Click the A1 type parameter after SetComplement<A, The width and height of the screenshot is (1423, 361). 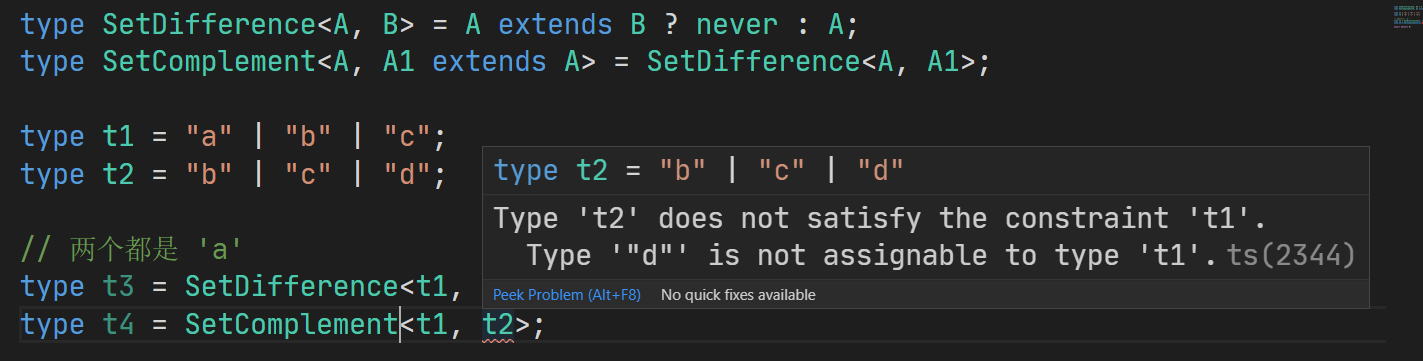tap(398, 61)
